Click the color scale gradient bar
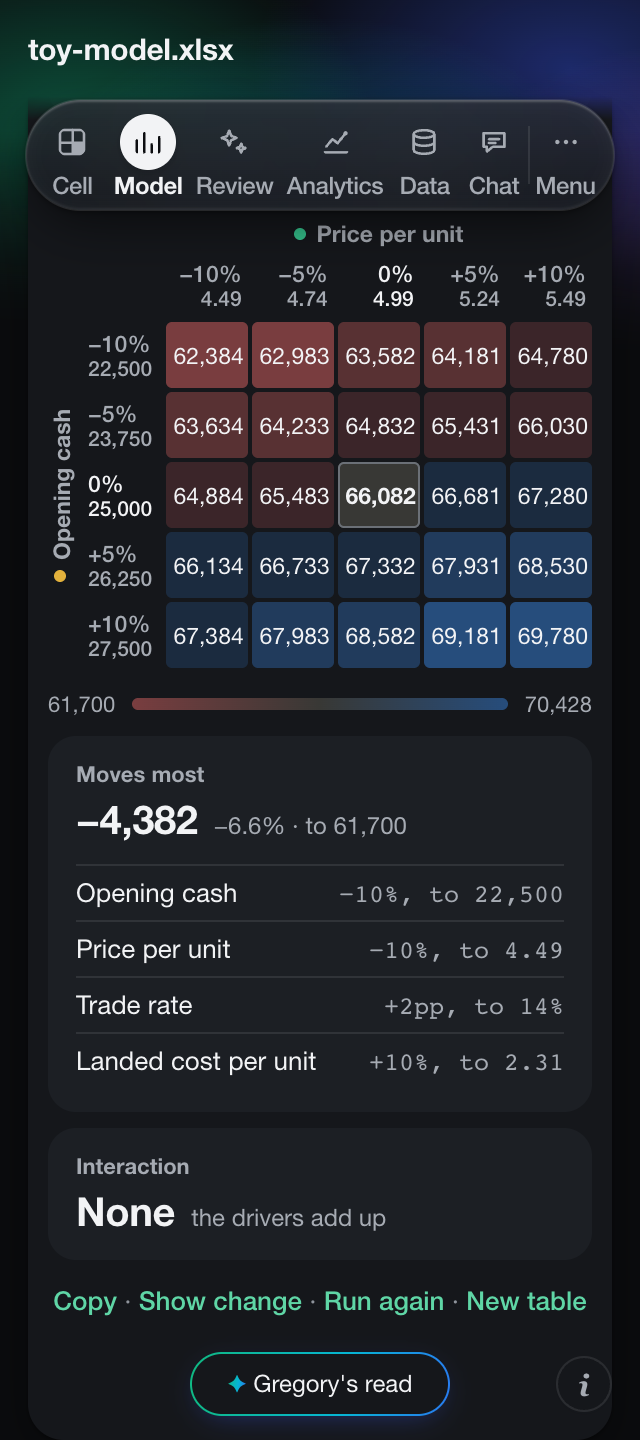 [x=320, y=705]
